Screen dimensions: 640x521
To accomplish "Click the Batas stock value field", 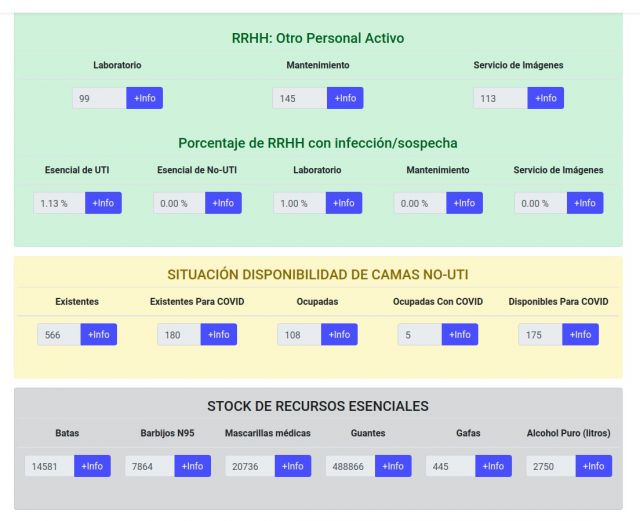I will [x=49, y=466].
